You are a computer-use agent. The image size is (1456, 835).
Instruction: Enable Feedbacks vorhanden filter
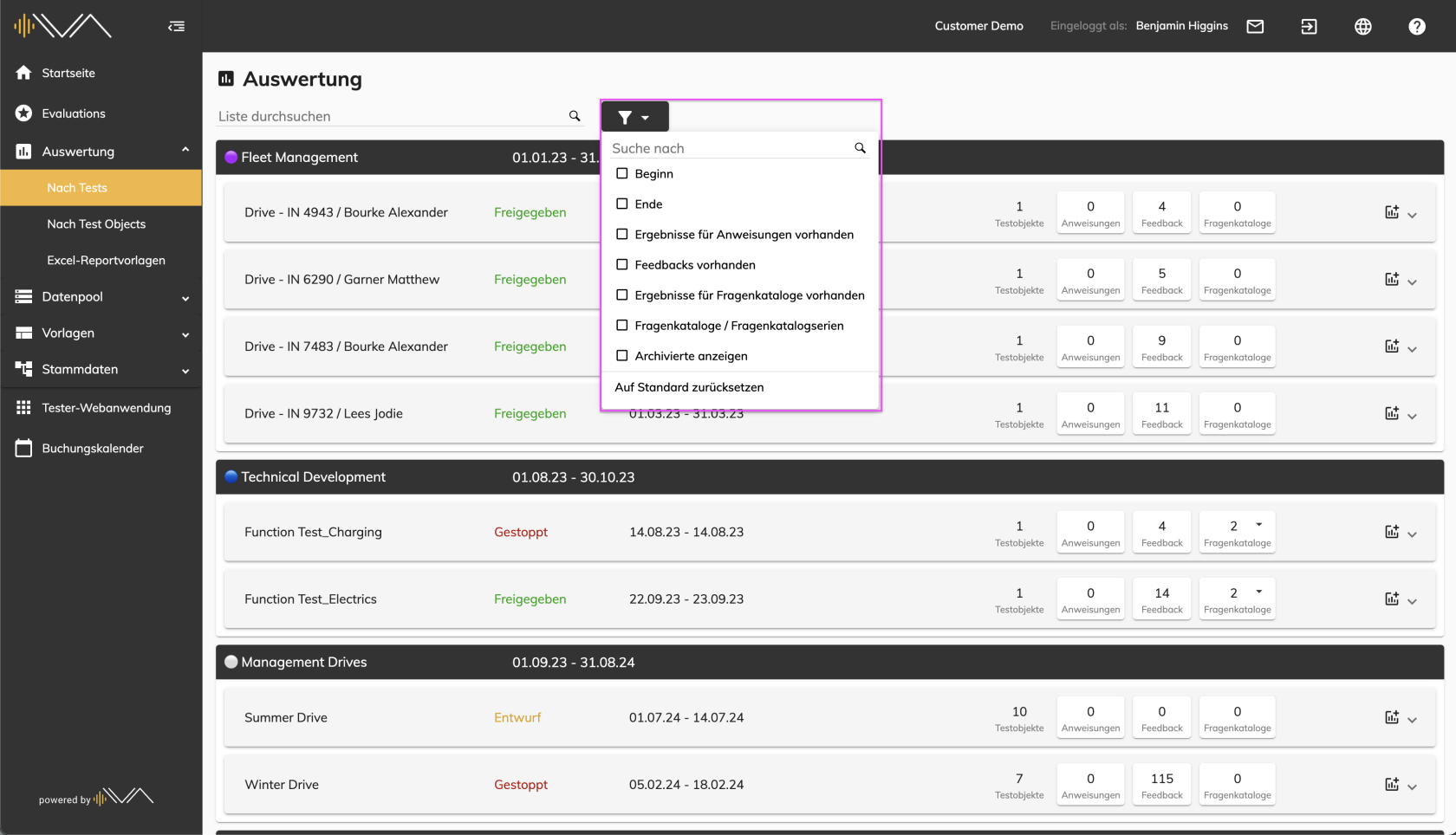[621, 264]
